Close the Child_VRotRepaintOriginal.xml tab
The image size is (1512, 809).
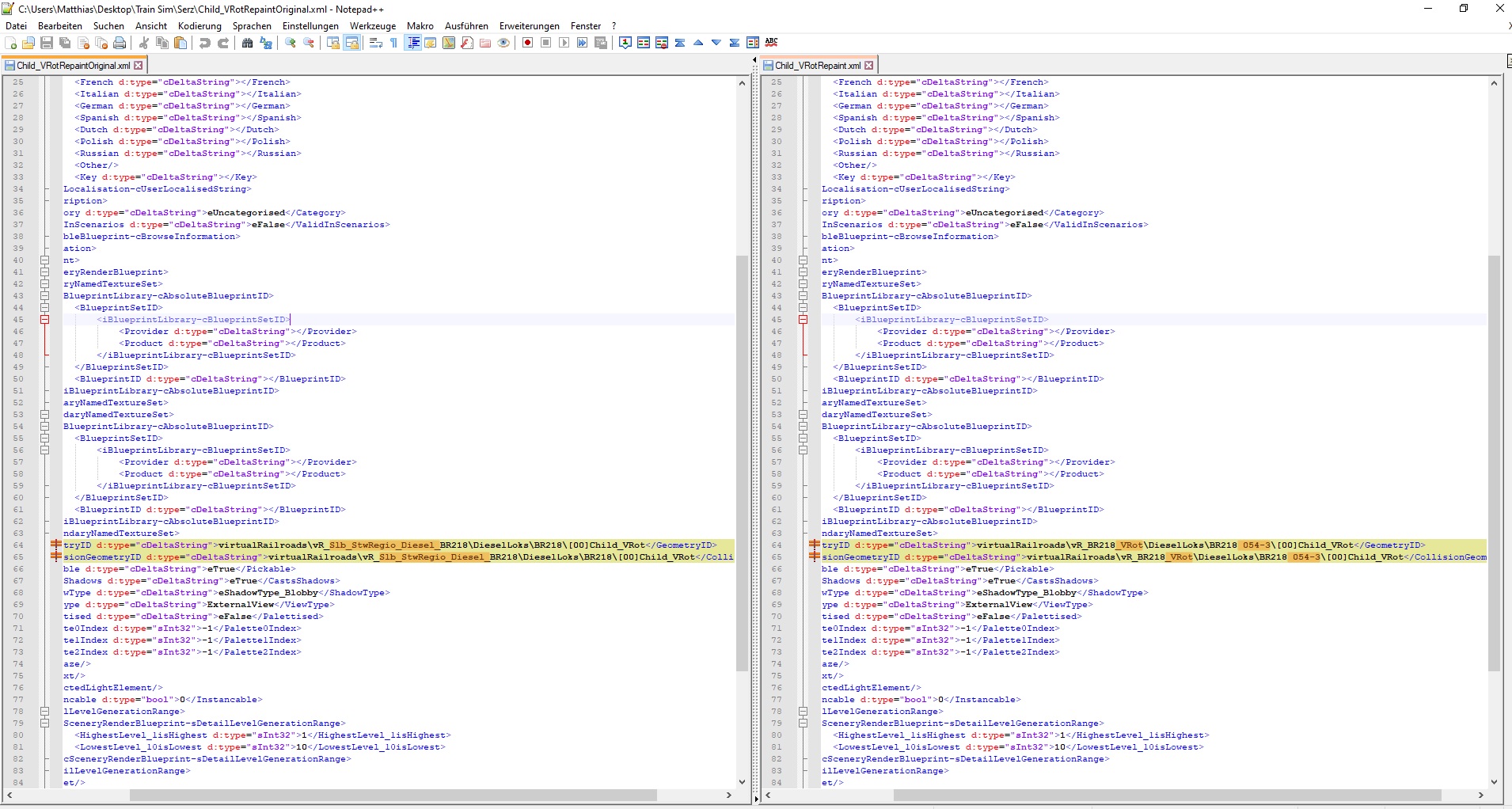pyautogui.click(x=139, y=66)
